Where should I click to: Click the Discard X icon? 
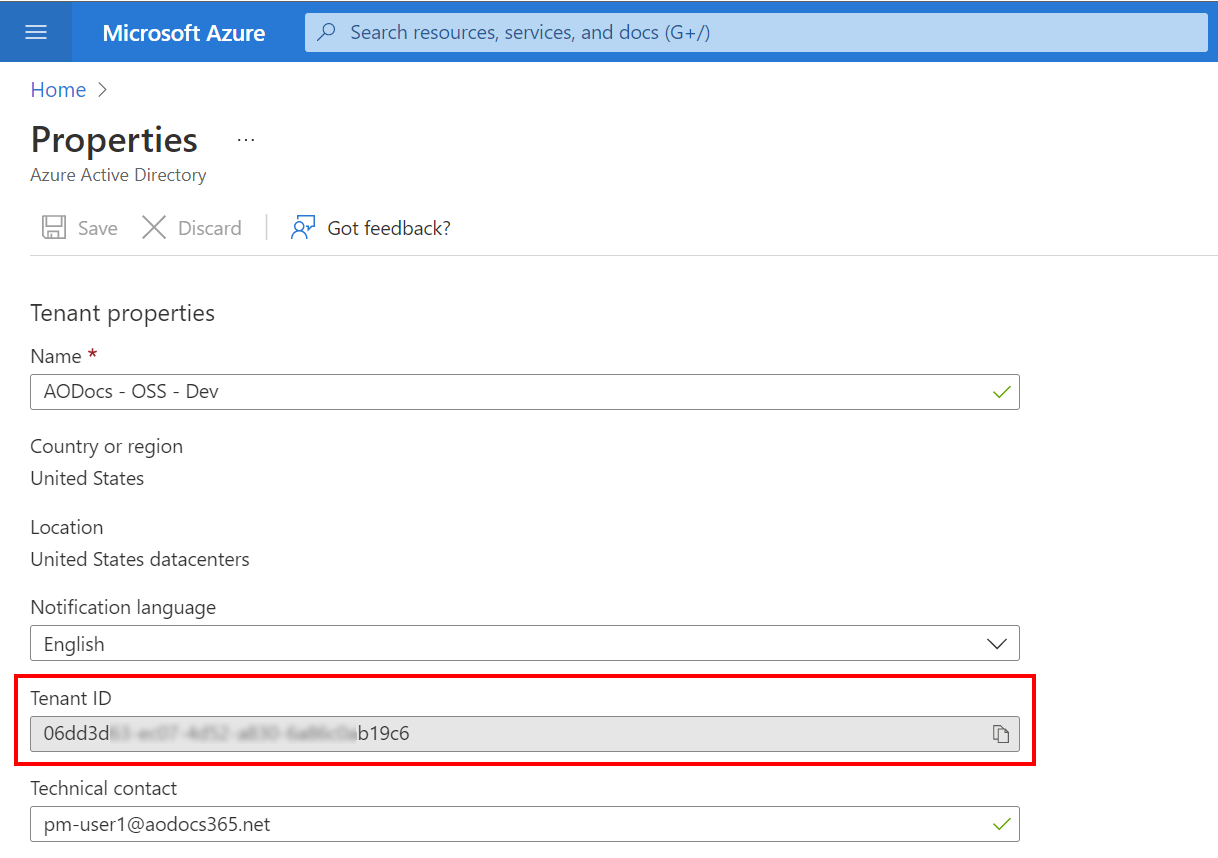(154, 228)
